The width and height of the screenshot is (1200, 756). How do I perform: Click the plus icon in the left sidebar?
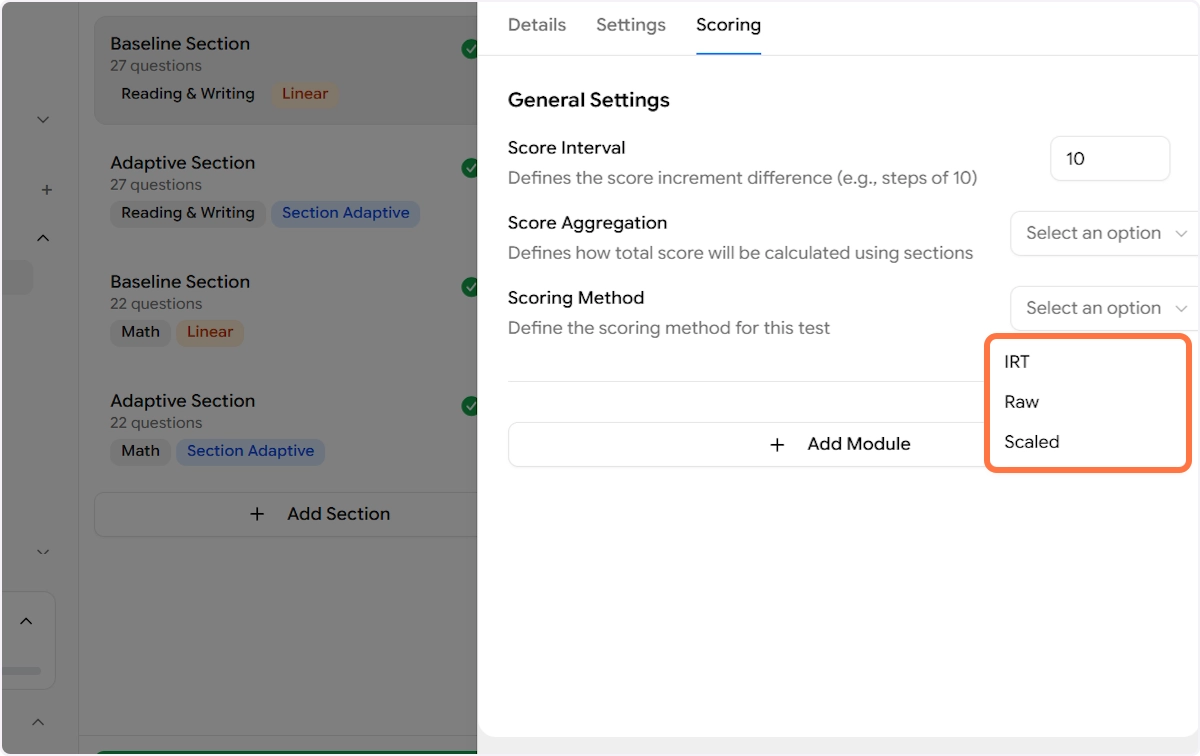tap(46, 190)
